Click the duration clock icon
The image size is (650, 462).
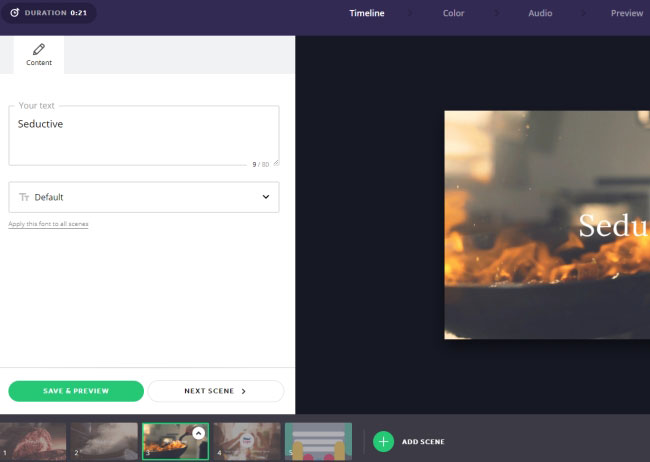coord(15,13)
